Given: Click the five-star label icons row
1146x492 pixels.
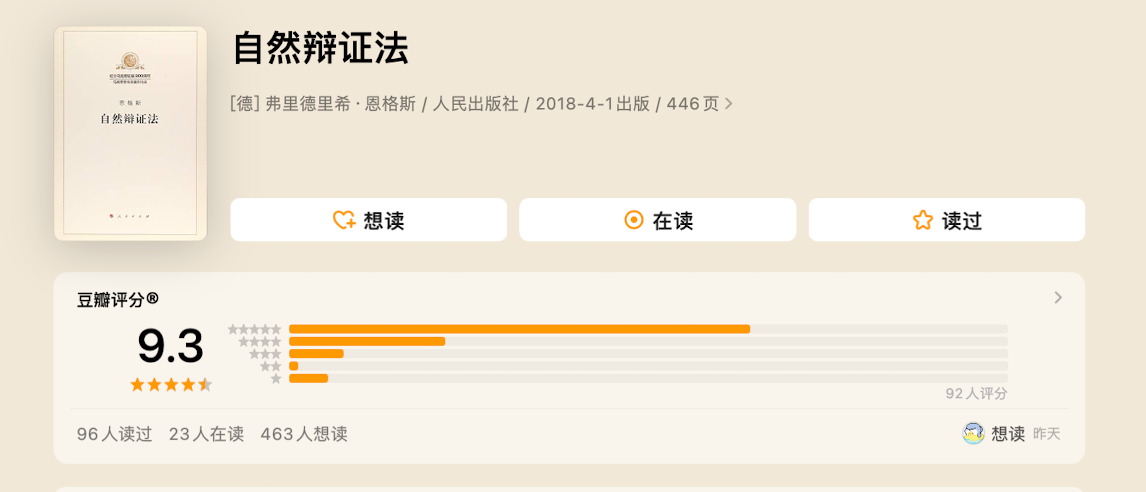Looking at the screenshot, I should click(254, 329).
